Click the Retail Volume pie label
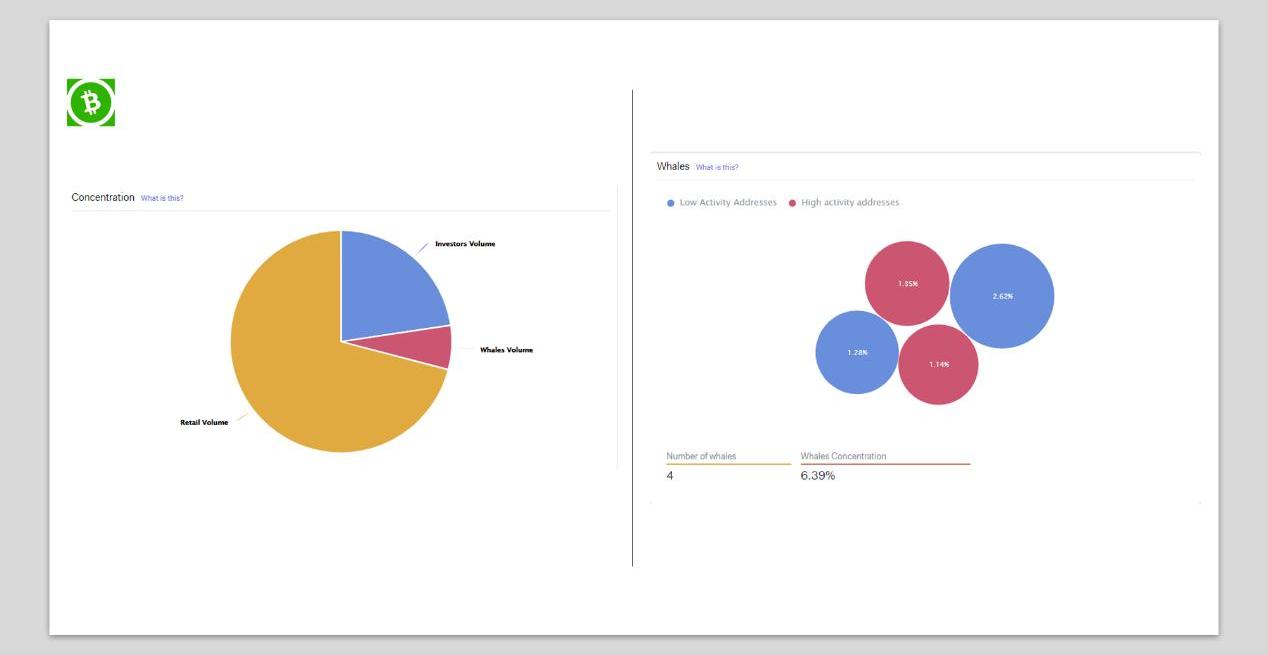The image size is (1268, 655). (x=204, y=423)
